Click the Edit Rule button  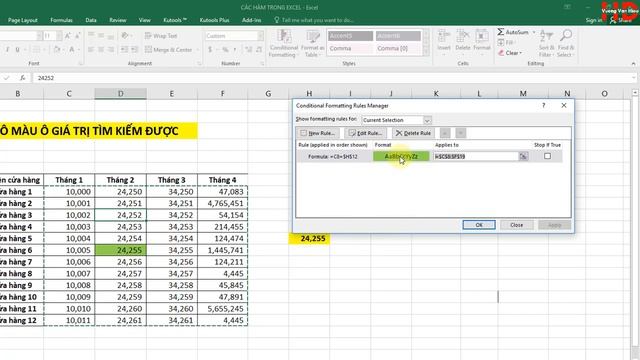pyautogui.click(x=365, y=133)
